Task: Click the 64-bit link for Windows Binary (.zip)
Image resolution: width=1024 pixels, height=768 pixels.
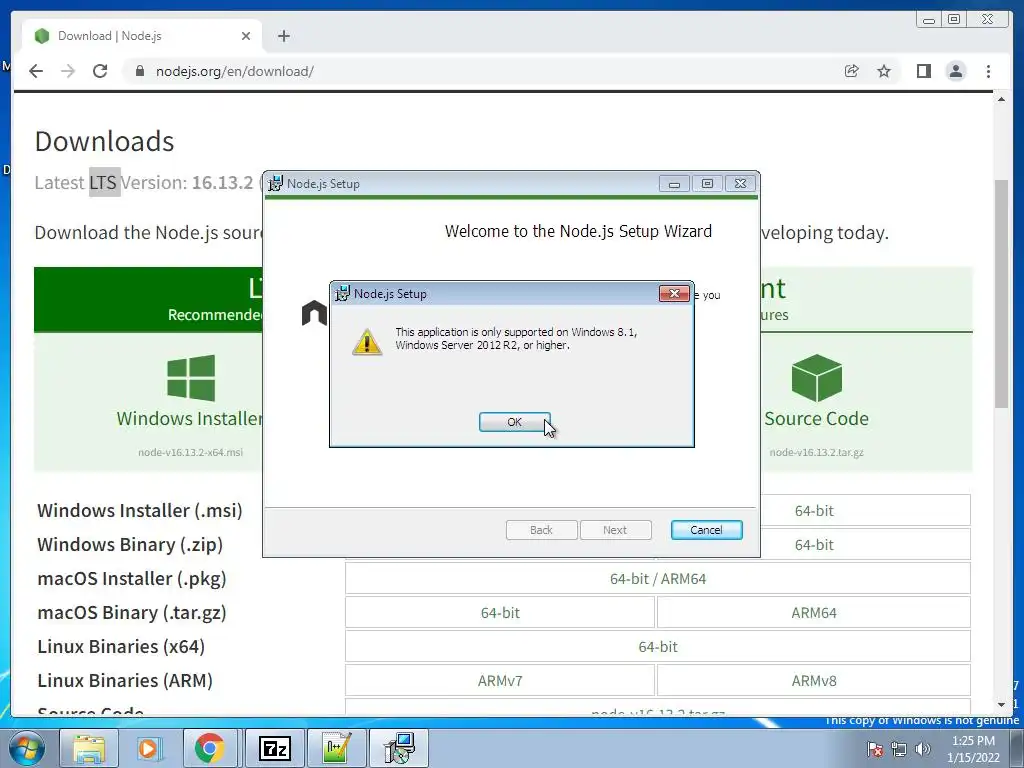Action: click(814, 545)
